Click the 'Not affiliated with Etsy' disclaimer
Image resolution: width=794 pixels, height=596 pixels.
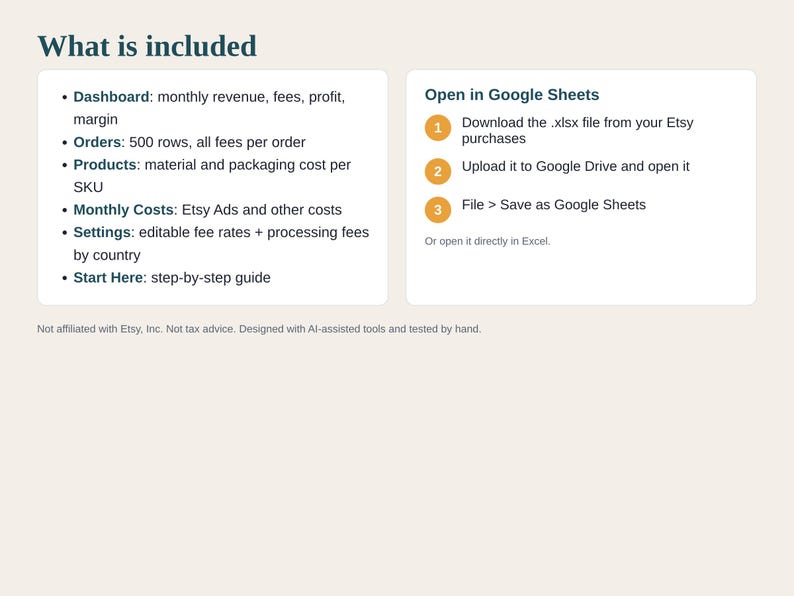[259, 329]
